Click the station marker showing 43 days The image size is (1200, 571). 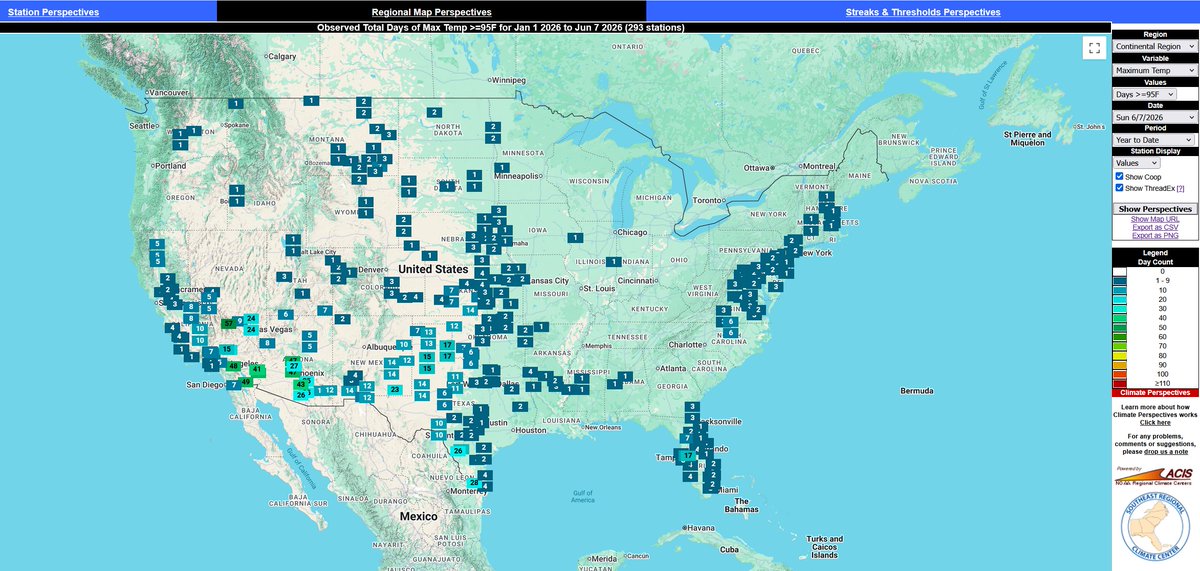tap(300, 384)
